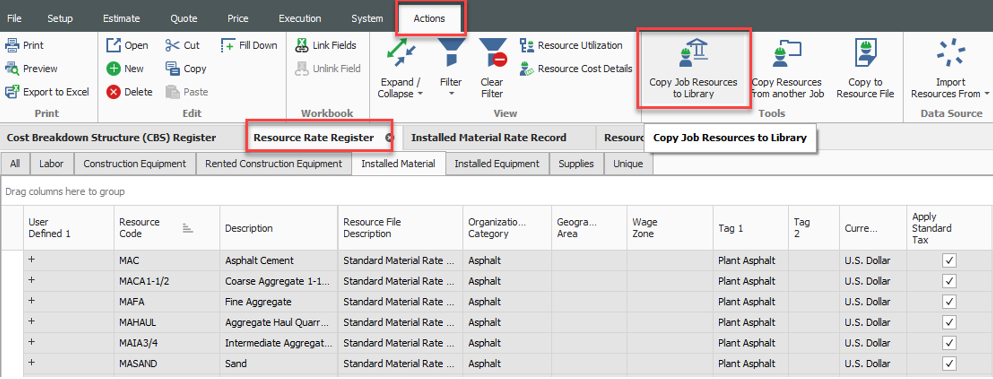Open Cost Breakdown Structure (CBS) Register tab
This screenshot has width=993, height=379.
pos(111,138)
